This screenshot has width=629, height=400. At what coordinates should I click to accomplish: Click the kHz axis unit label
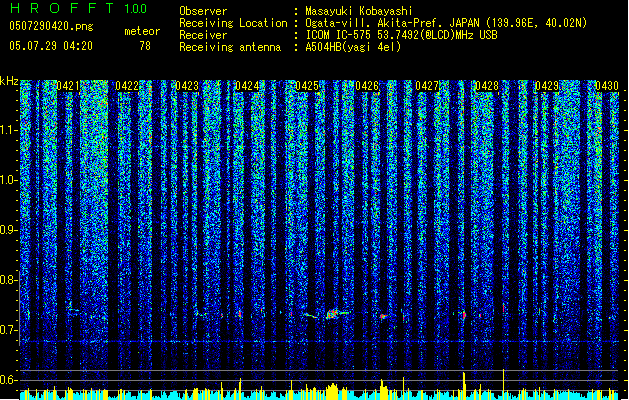click(9, 81)
